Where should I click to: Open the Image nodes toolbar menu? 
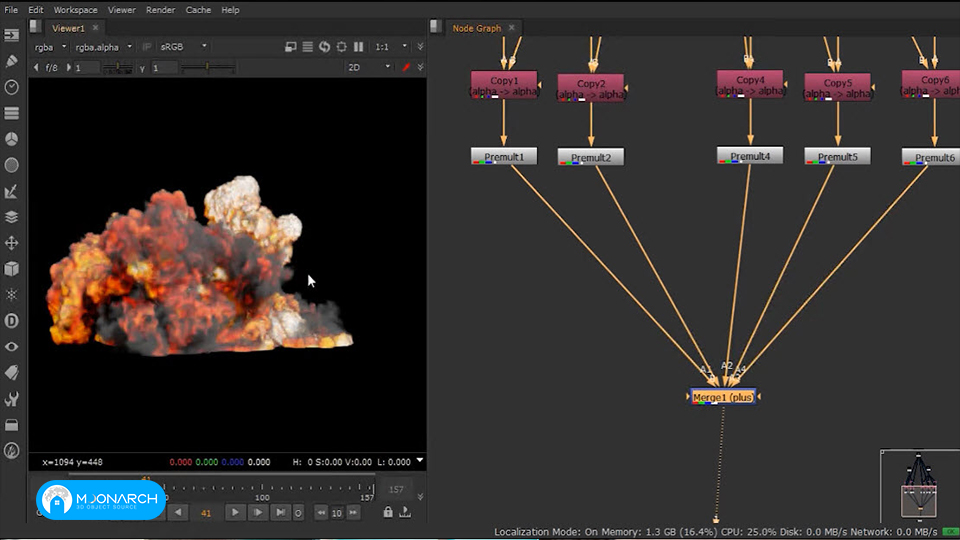point(12,36)
